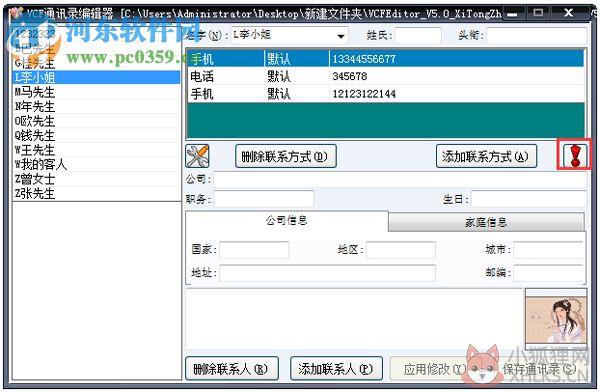The image size is (600, 392).
Task: Click the 添加联系人(P) button
Action: point(336,369)
